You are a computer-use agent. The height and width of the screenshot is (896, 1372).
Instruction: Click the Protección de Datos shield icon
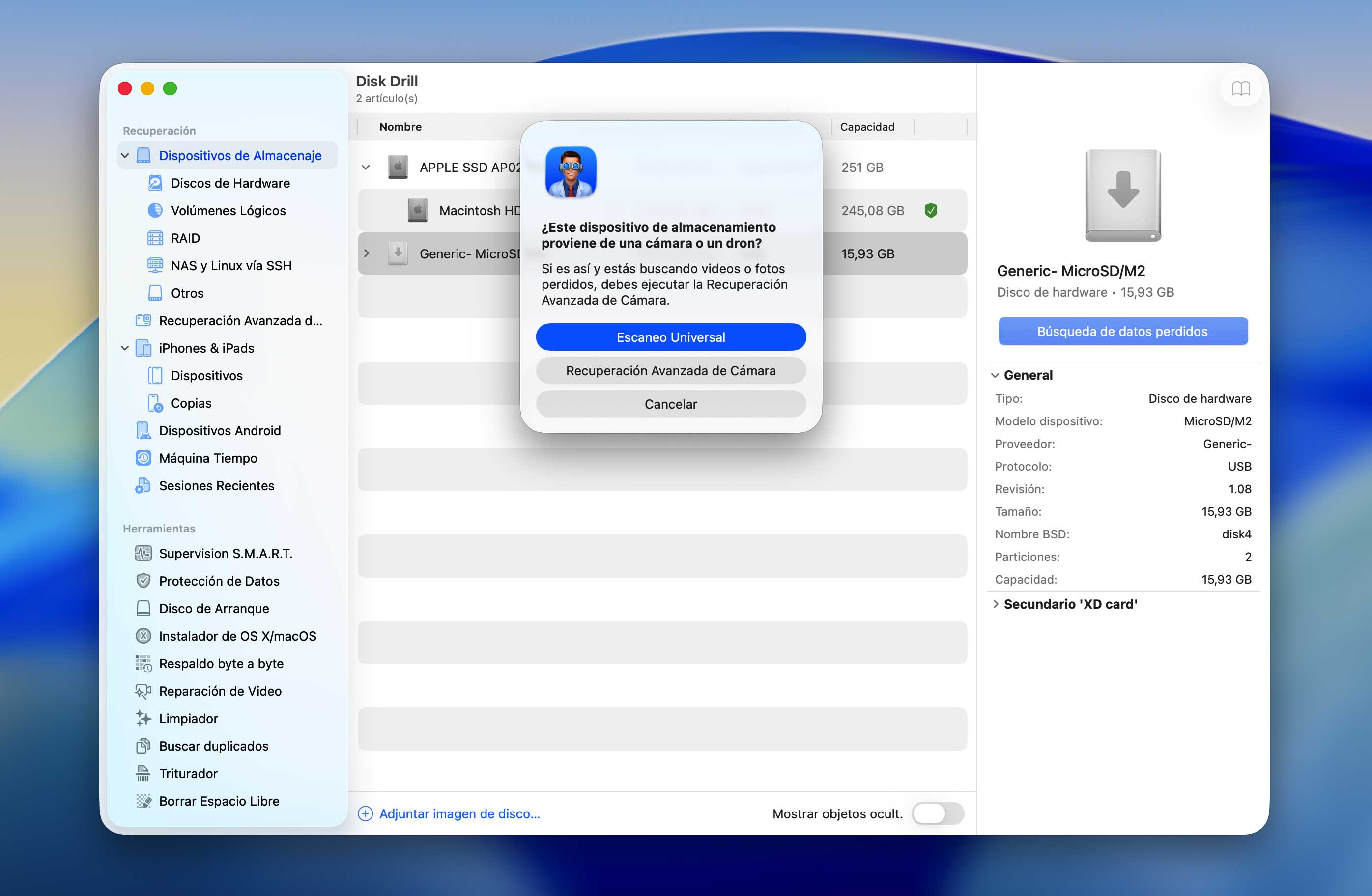143,581
